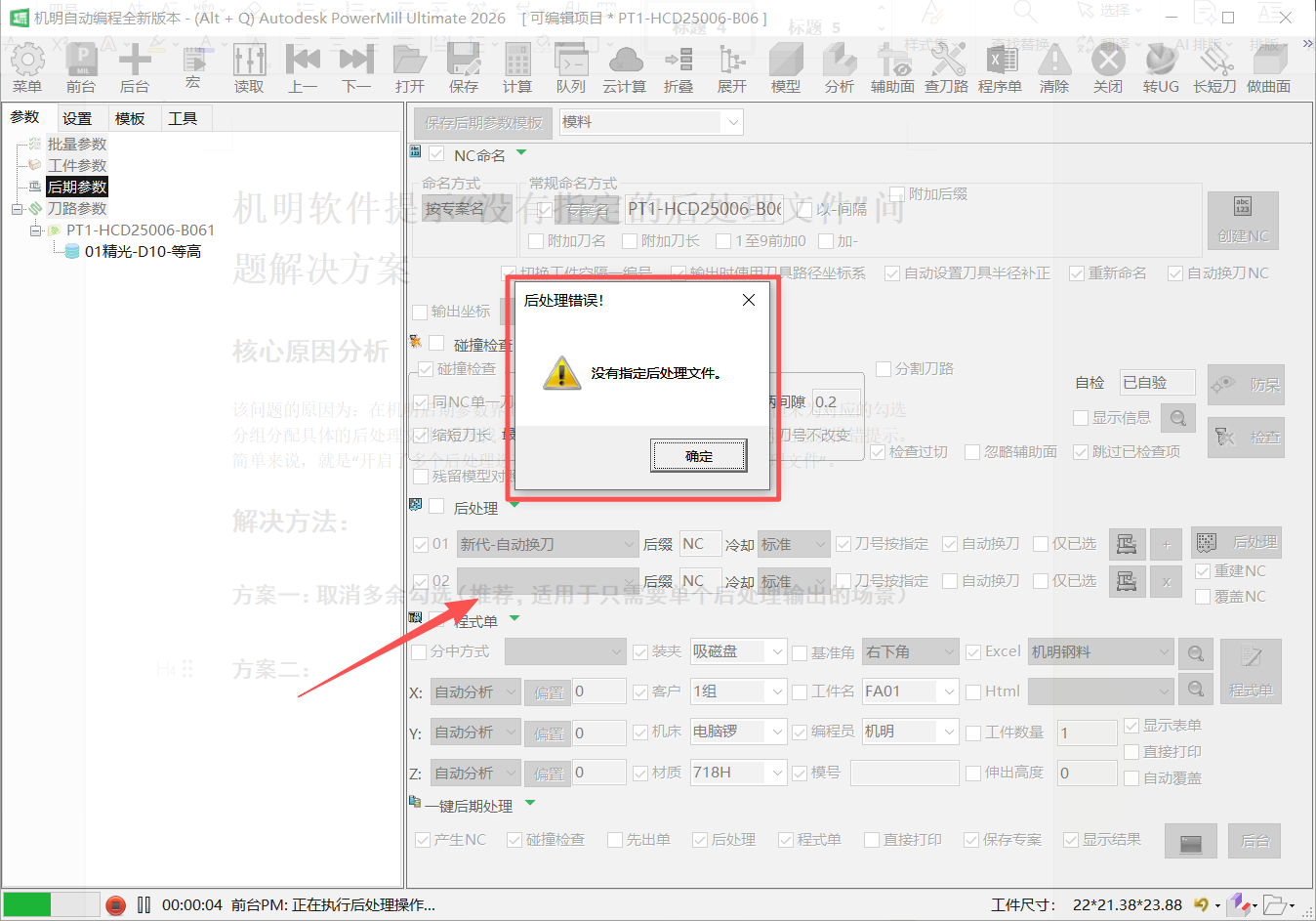Switch to the 参数 tab
The image size is (1316, 921).
25,117
